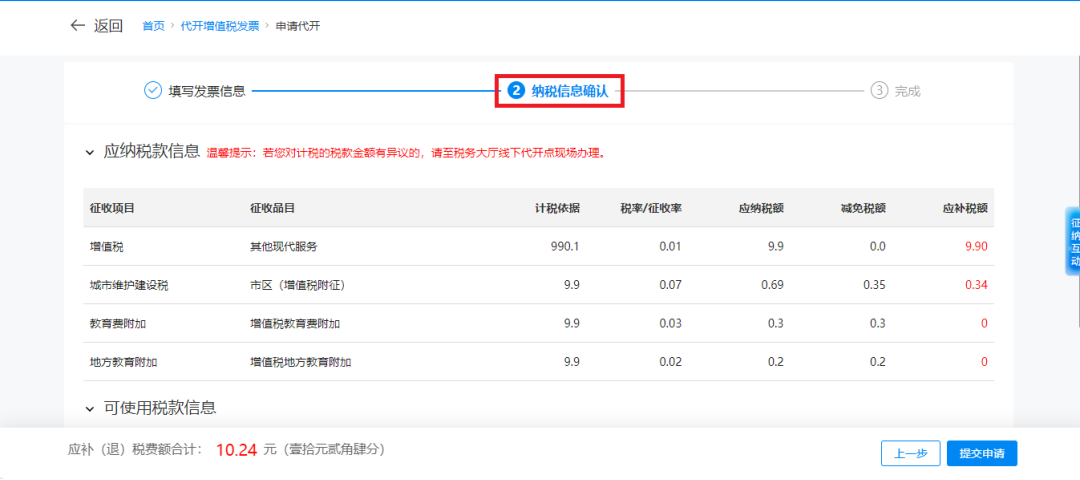The height and width of the screenshot is (480, 1080).
Task: Click the 市区（增值税附征） cell
Action: click(x=298, y=285)
